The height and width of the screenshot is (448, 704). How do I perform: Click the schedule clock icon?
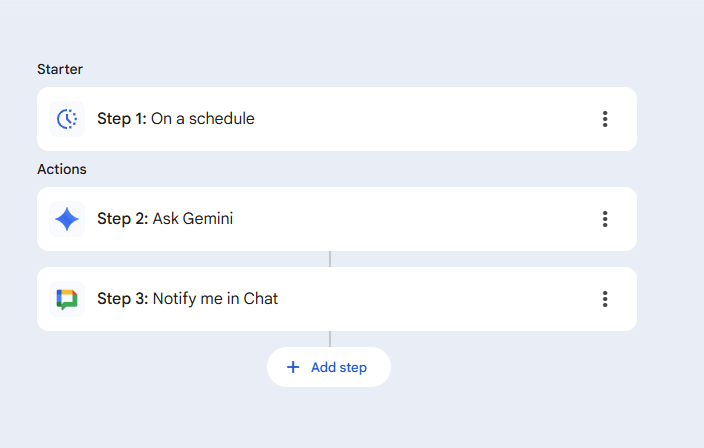coord(67,119)
